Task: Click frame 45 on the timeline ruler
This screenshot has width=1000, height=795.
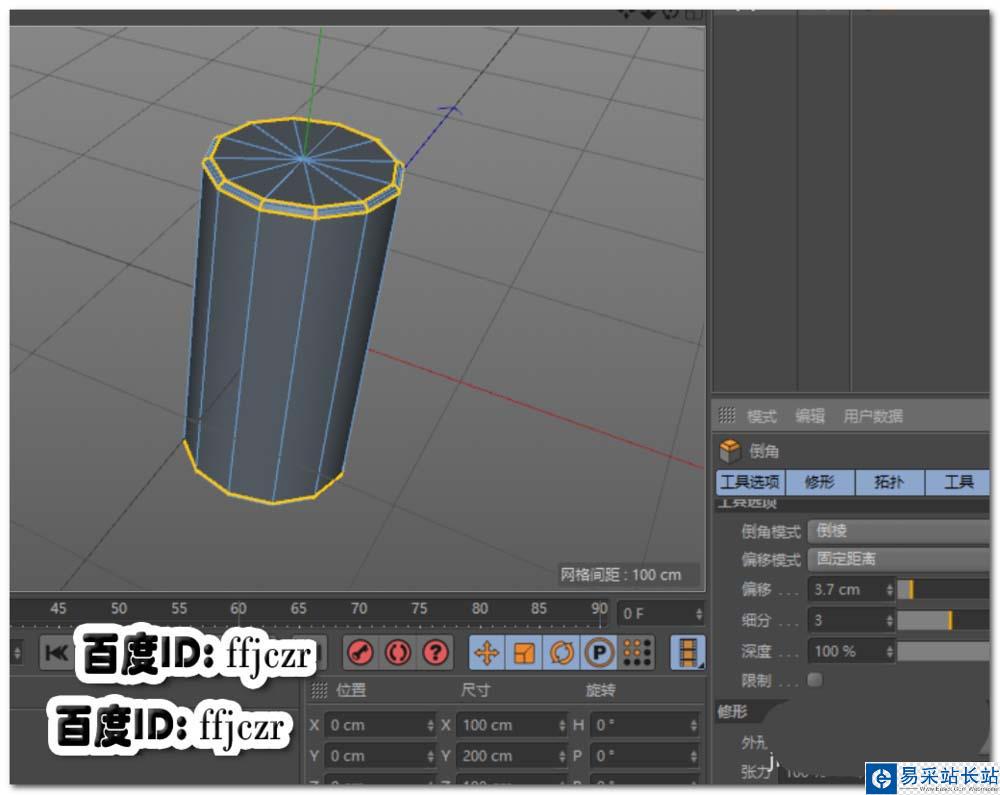Action: point(58,609)
